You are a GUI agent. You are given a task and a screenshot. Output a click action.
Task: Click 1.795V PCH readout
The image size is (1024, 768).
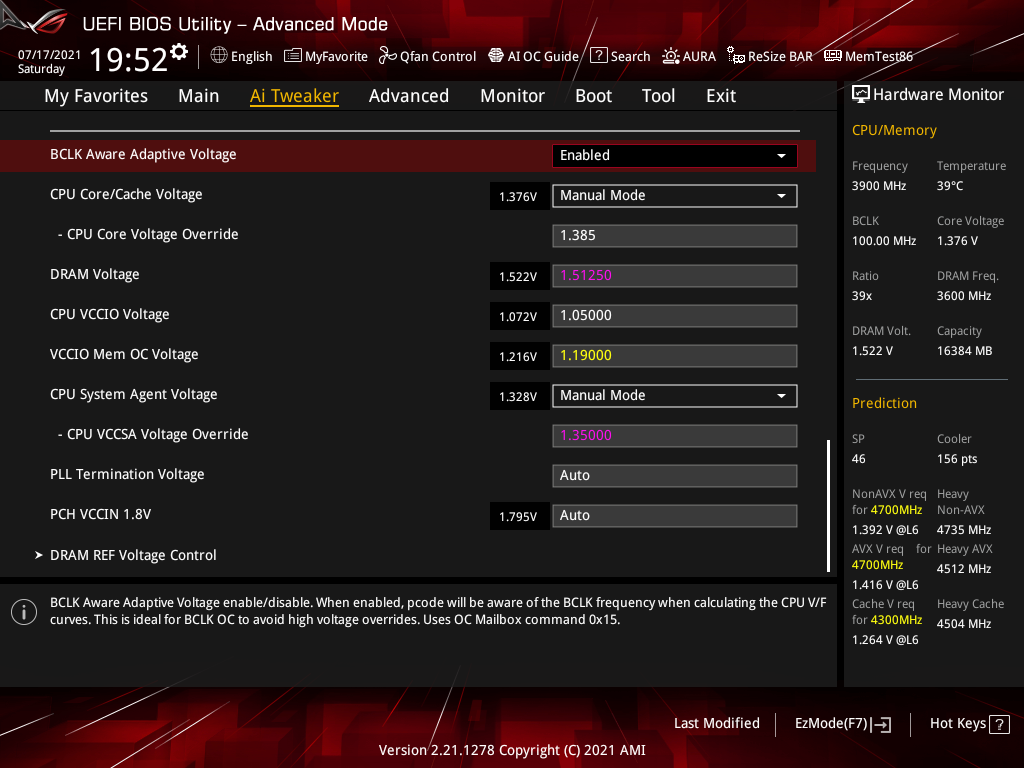coord(519,517)
